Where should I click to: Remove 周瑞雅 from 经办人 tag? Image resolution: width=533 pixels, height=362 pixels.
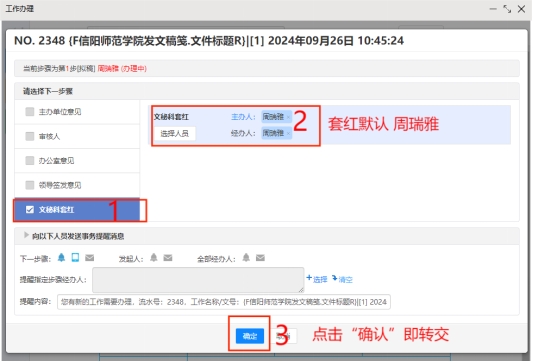tap(288, 134)
